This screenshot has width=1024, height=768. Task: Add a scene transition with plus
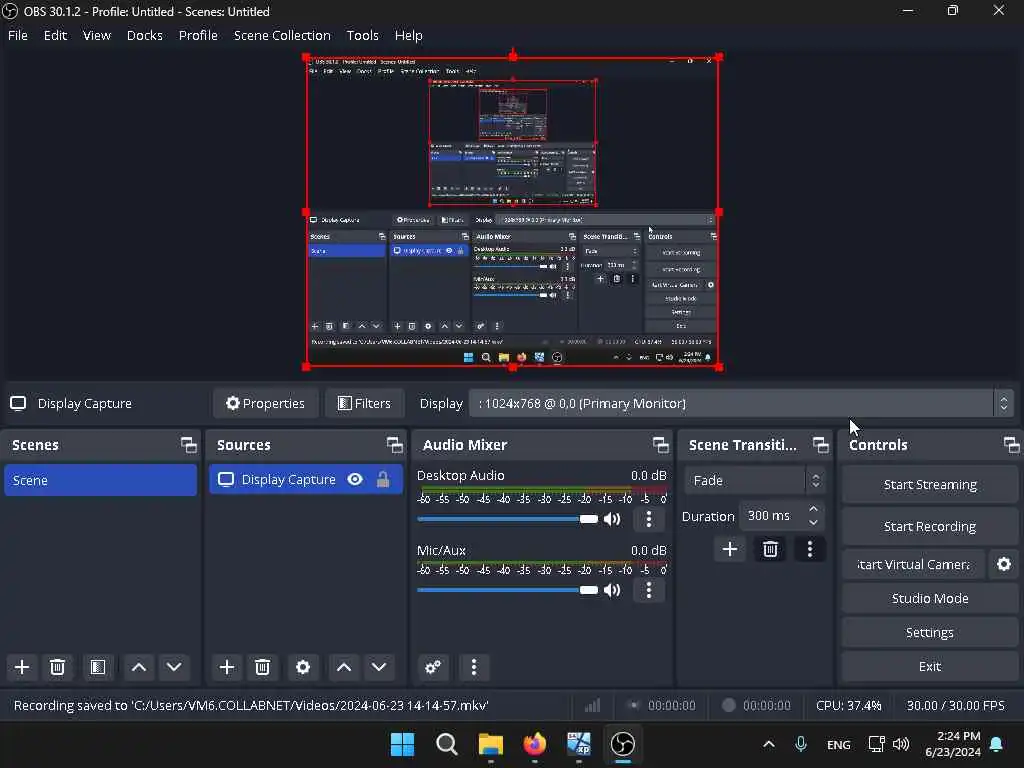[x=730, y=549]
